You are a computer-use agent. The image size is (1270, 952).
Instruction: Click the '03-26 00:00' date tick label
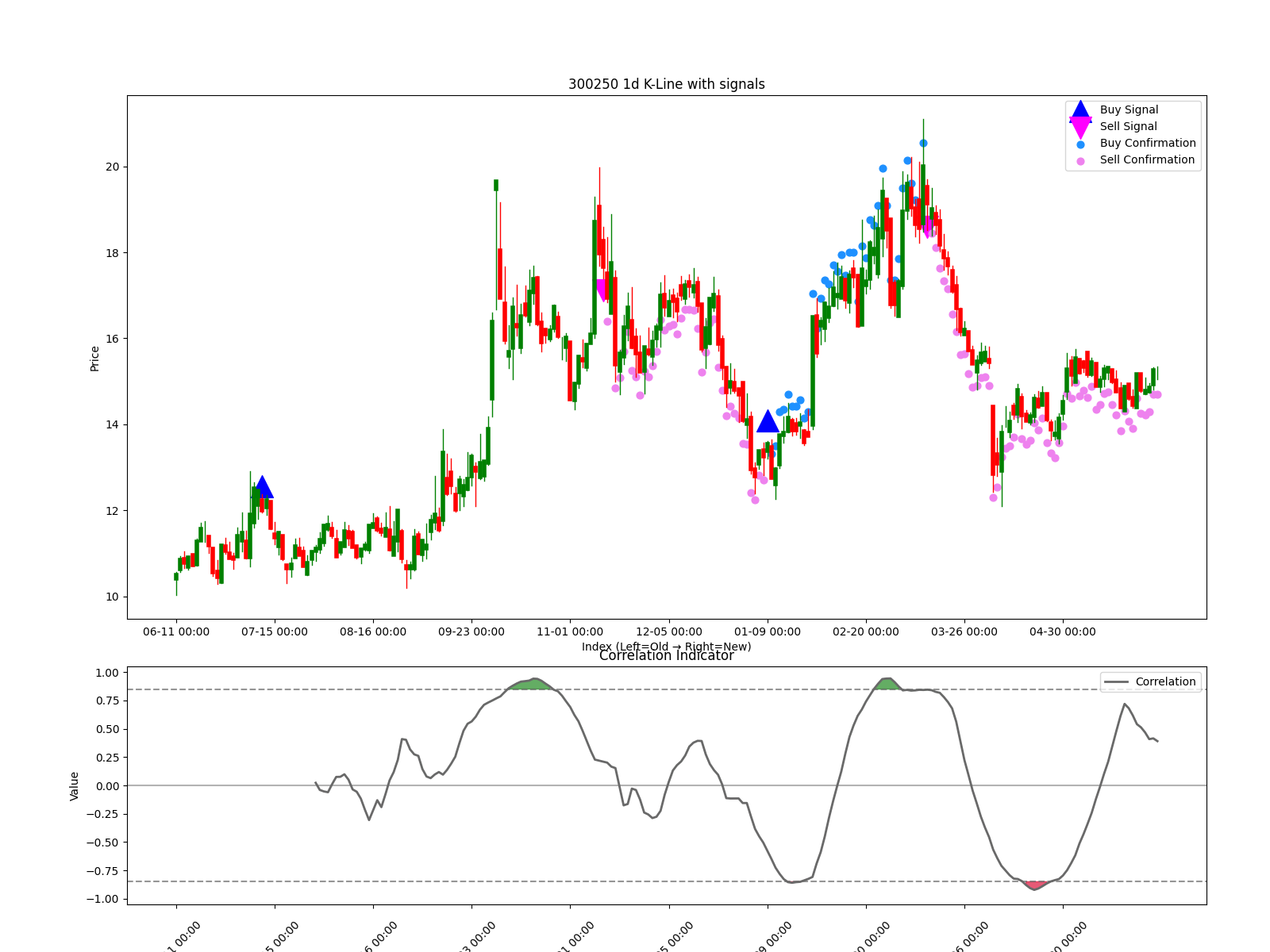(x=964, y=632)
